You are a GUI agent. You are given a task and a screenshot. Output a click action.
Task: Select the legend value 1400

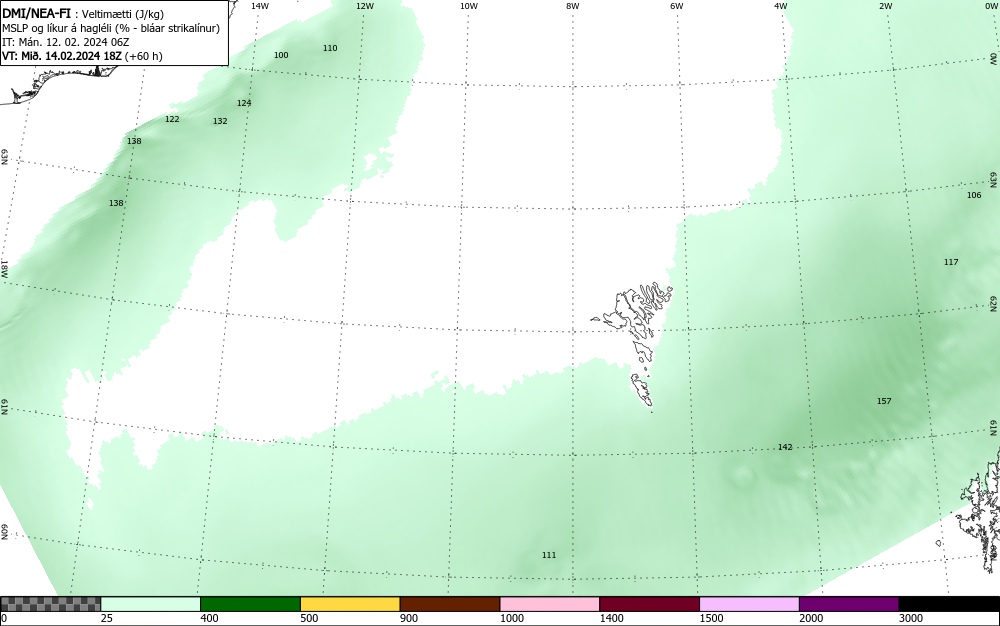point(612,618)
